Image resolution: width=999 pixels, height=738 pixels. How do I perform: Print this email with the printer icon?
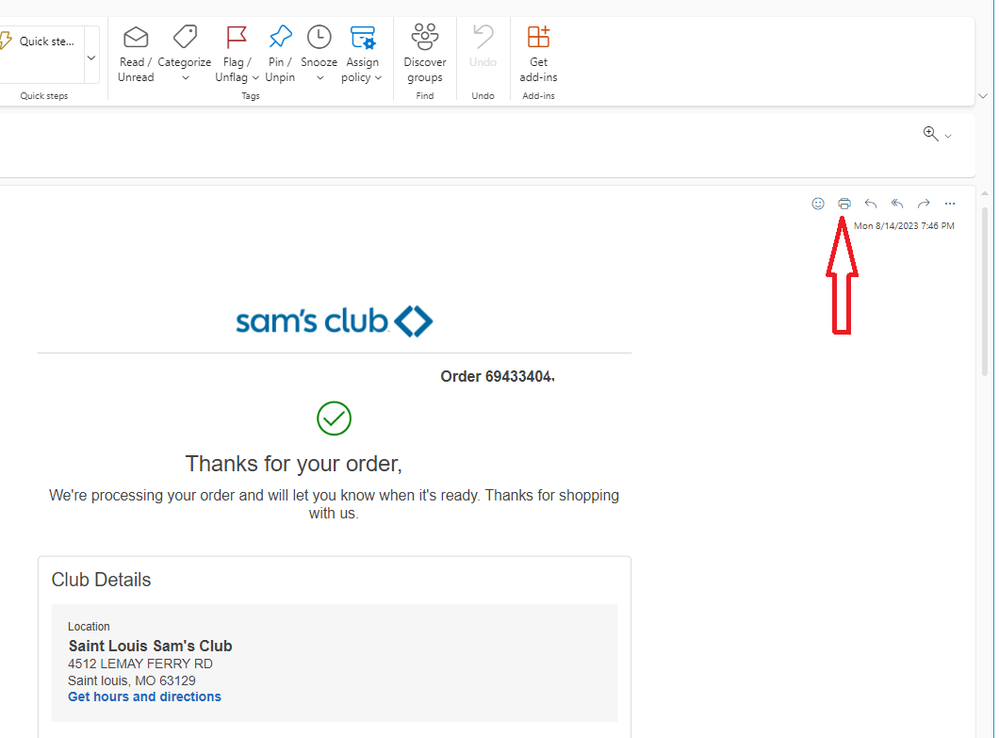pos(844,203)
